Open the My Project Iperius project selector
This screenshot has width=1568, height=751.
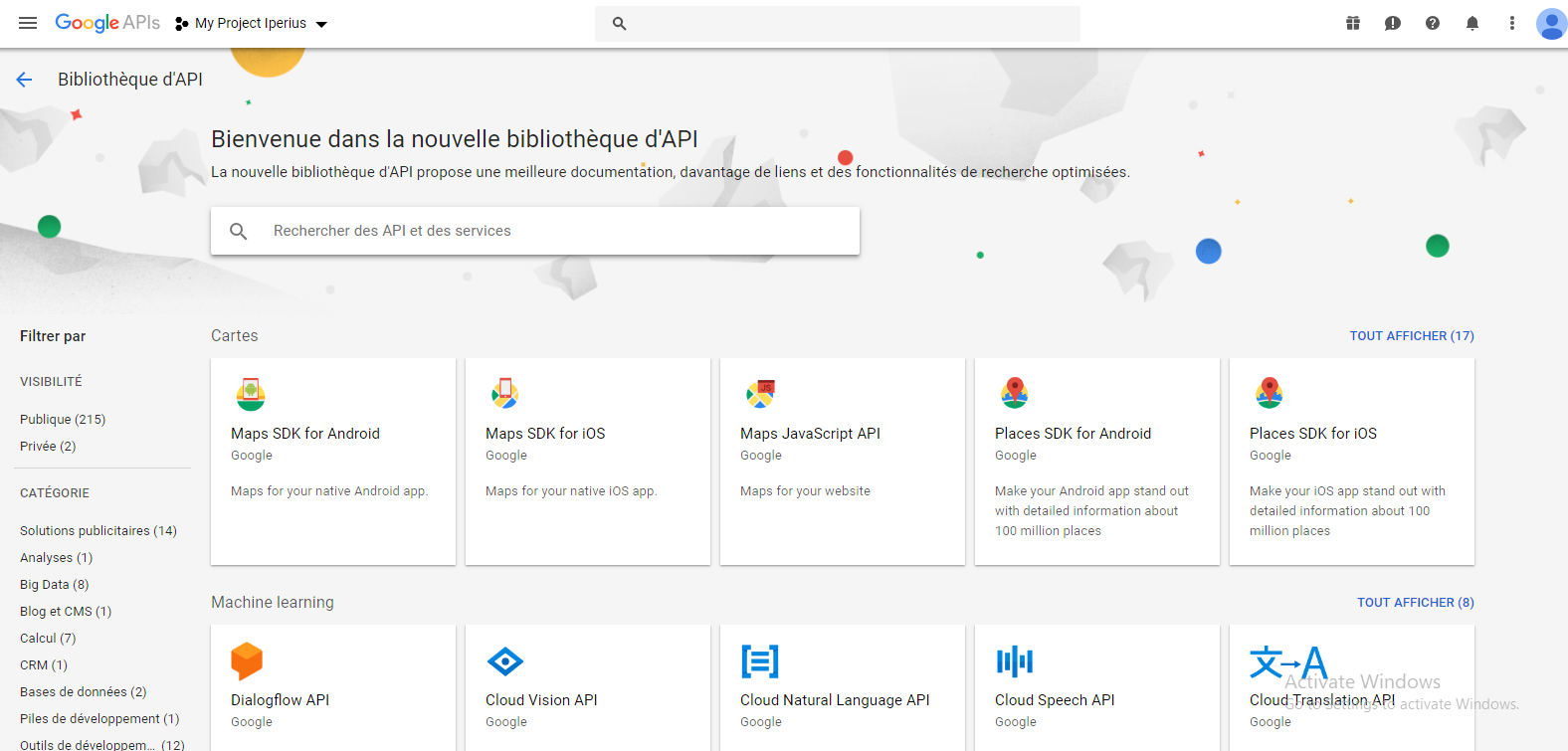point(252,23)
